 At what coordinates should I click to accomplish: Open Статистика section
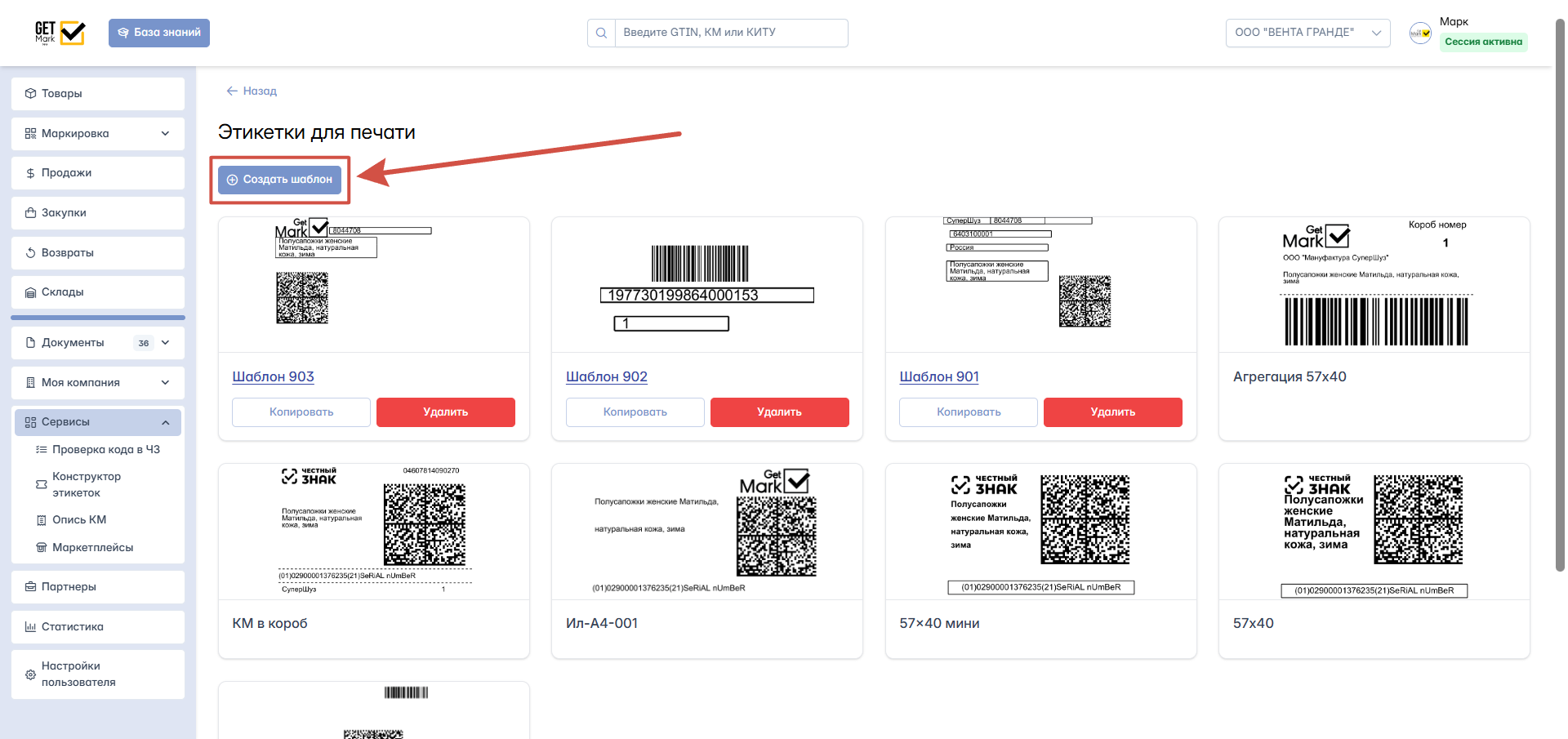tap(98, 627)
